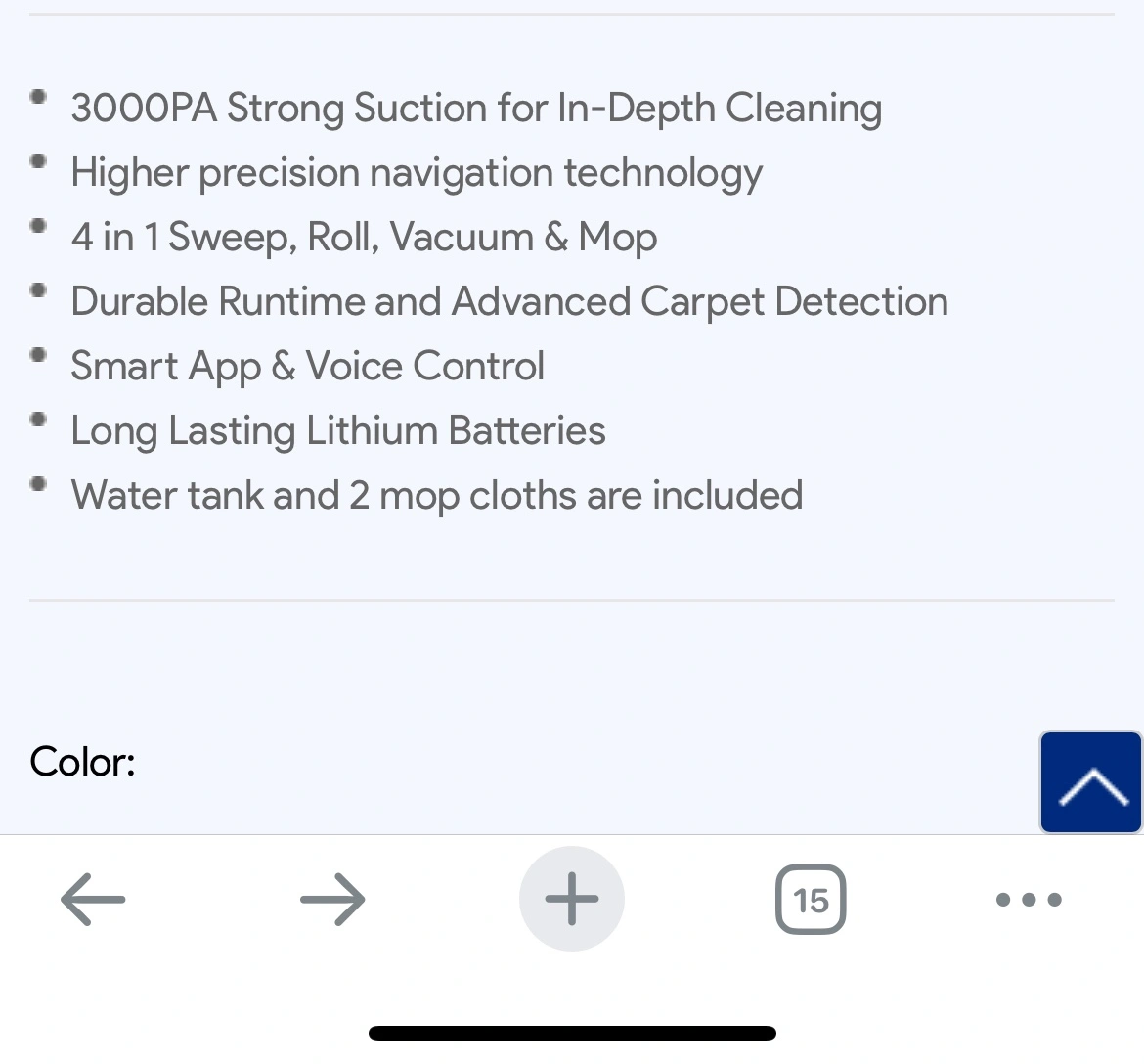Tap the browser forward arrow
Screen dimensions: 1144x1064
tap(332, 899)
